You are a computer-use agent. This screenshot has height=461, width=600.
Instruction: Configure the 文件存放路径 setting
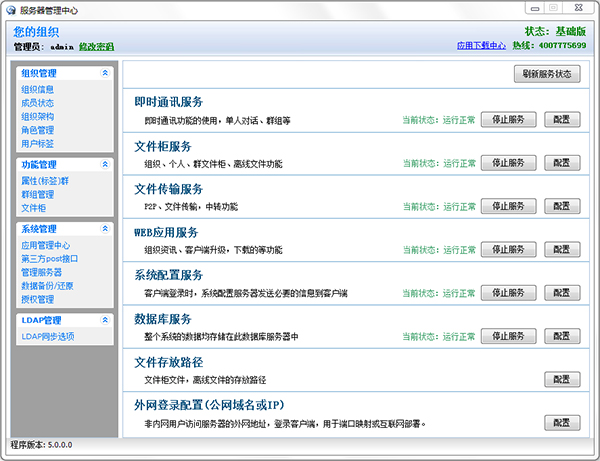562,379
